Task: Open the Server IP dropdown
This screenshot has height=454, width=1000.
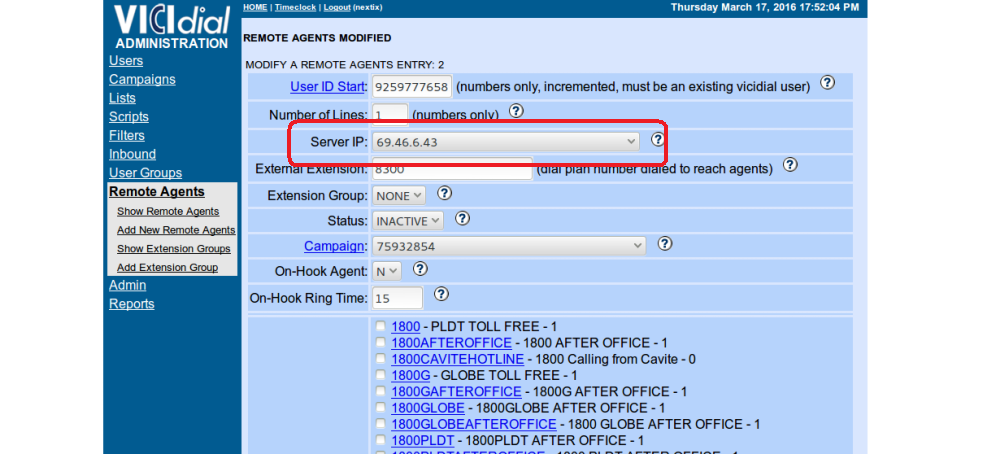Action: [506, 142]
